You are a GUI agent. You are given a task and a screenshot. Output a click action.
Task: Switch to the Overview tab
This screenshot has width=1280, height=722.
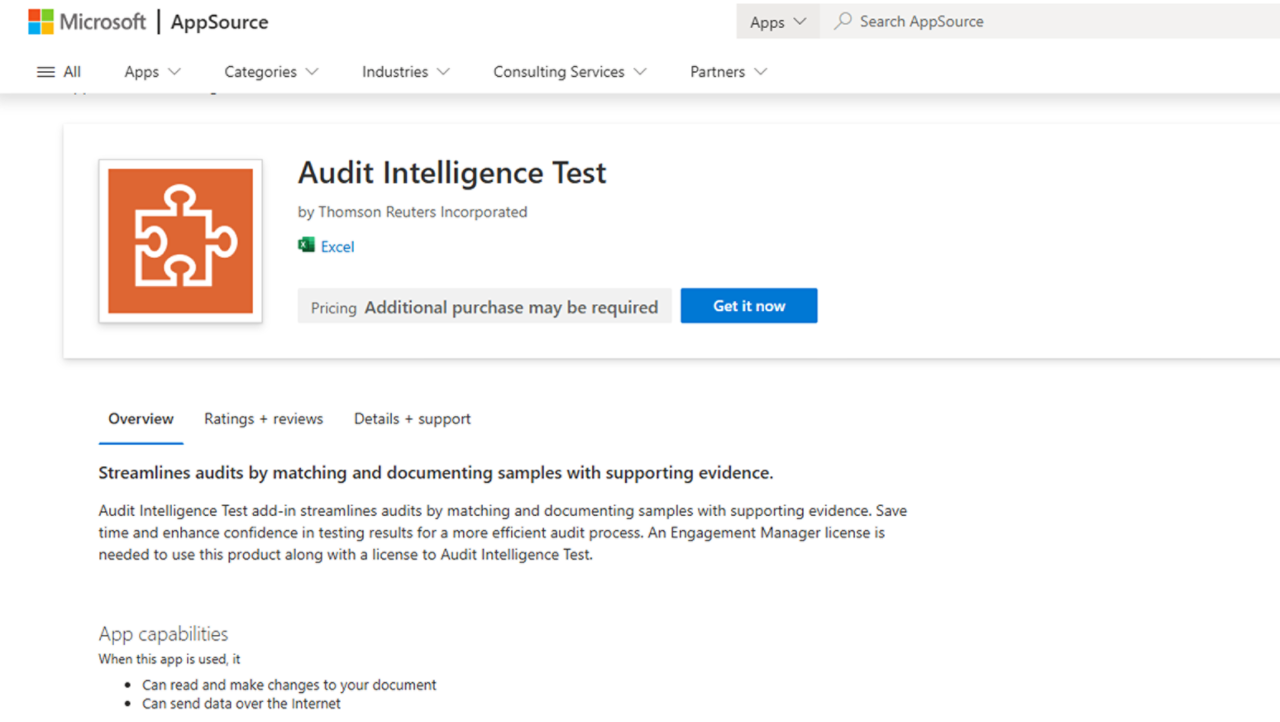[141, 419]
